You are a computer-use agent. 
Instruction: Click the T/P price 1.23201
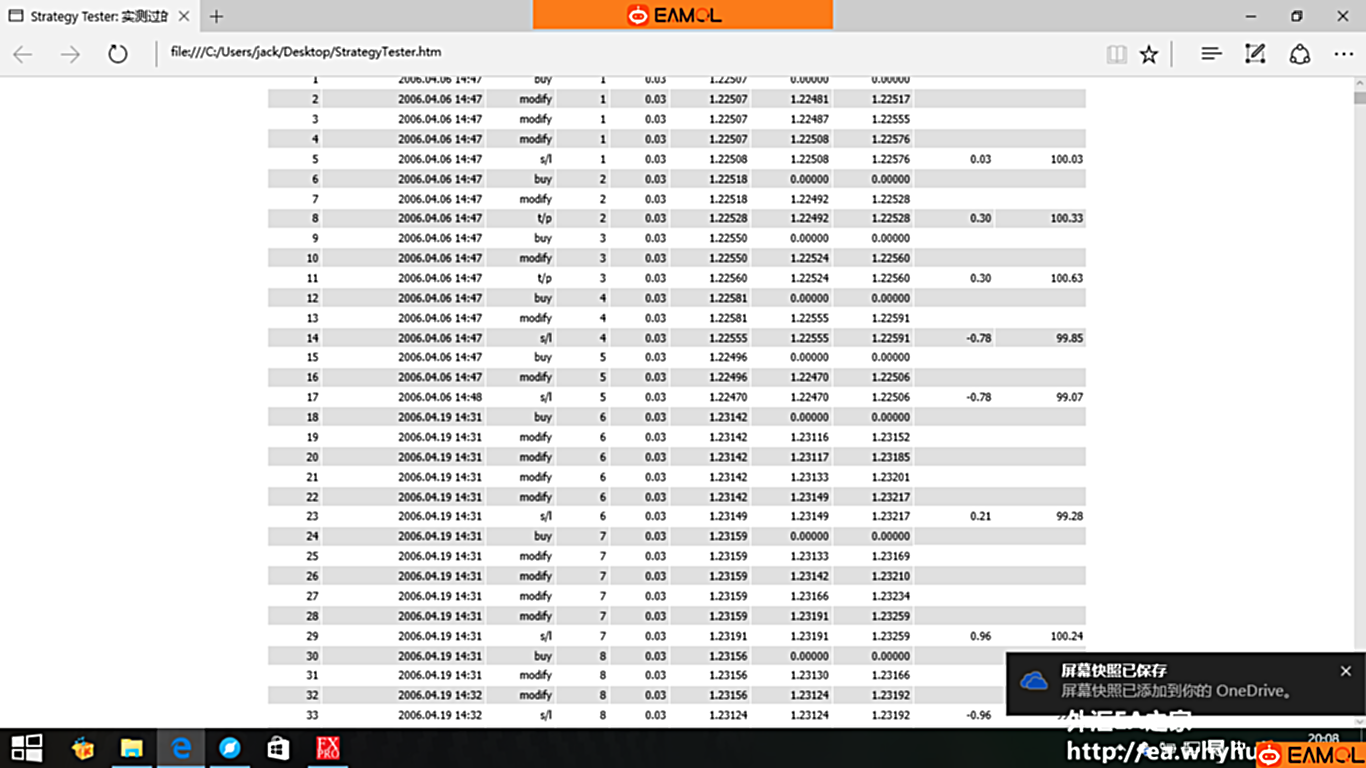891,477
